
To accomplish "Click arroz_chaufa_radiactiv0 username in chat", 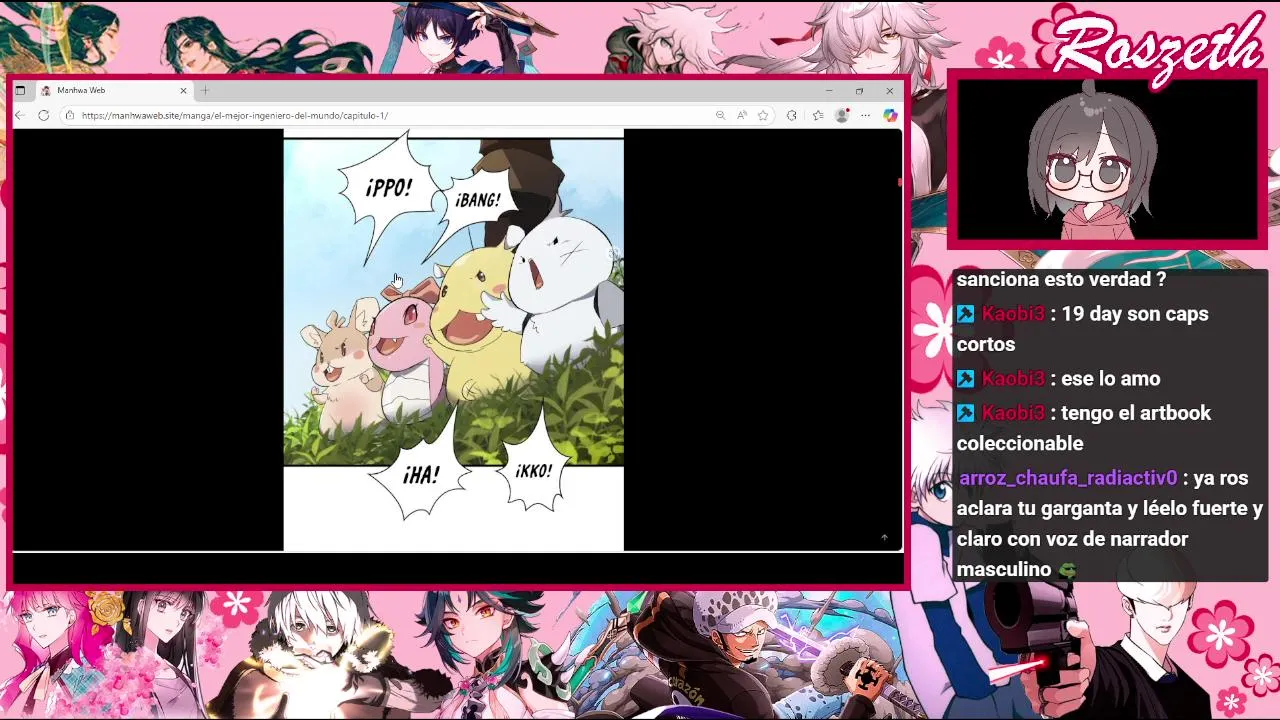I will [x=1068, y=478].
